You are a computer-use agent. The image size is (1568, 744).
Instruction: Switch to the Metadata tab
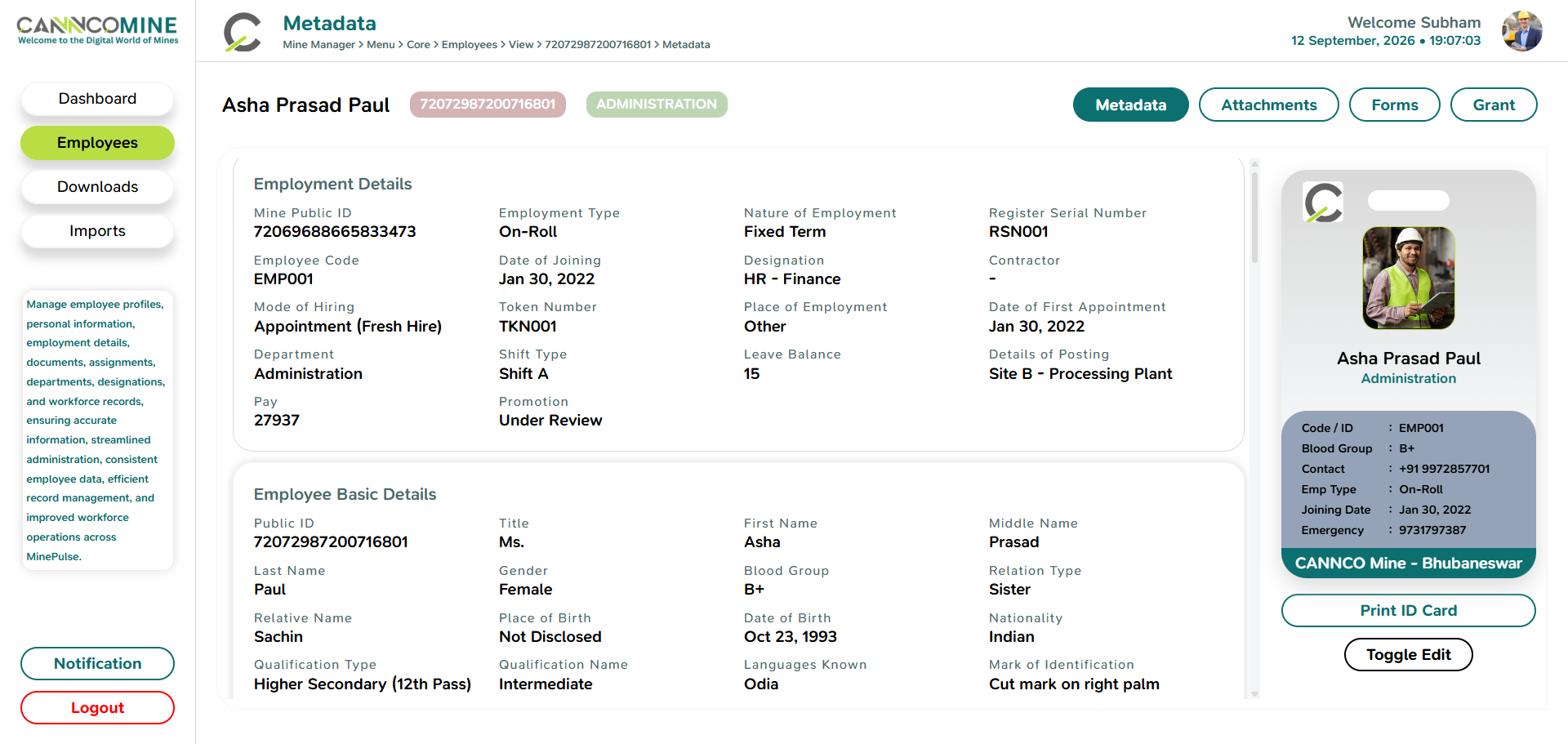tap(1130, 105)
